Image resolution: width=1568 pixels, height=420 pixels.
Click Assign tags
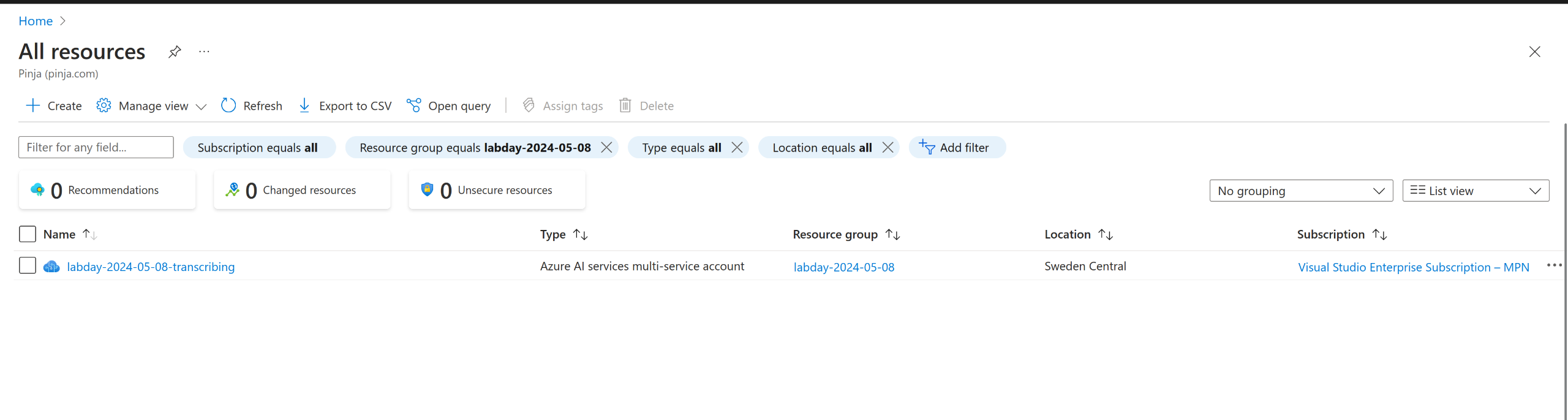(562, 105)
